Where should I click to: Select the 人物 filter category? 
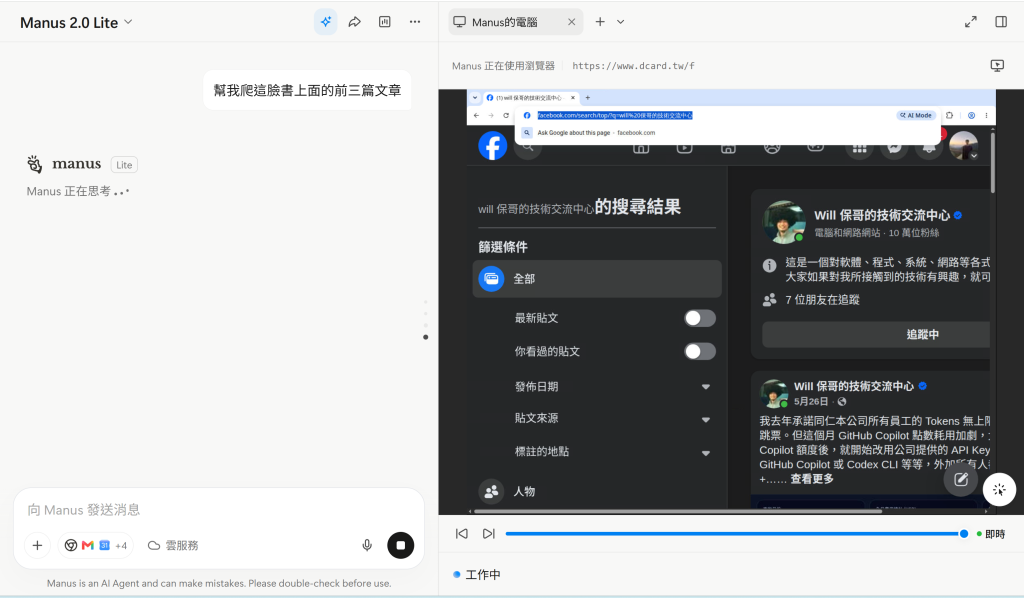click(597, 491)
